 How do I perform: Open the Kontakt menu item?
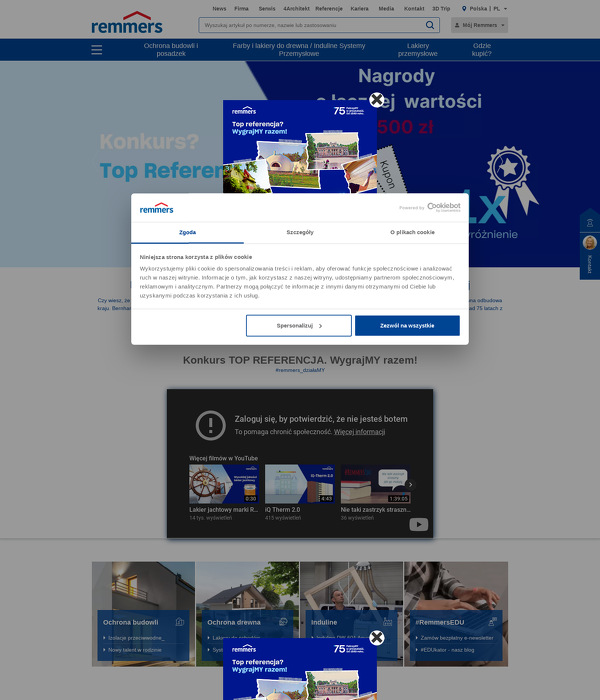click(414, 8)
